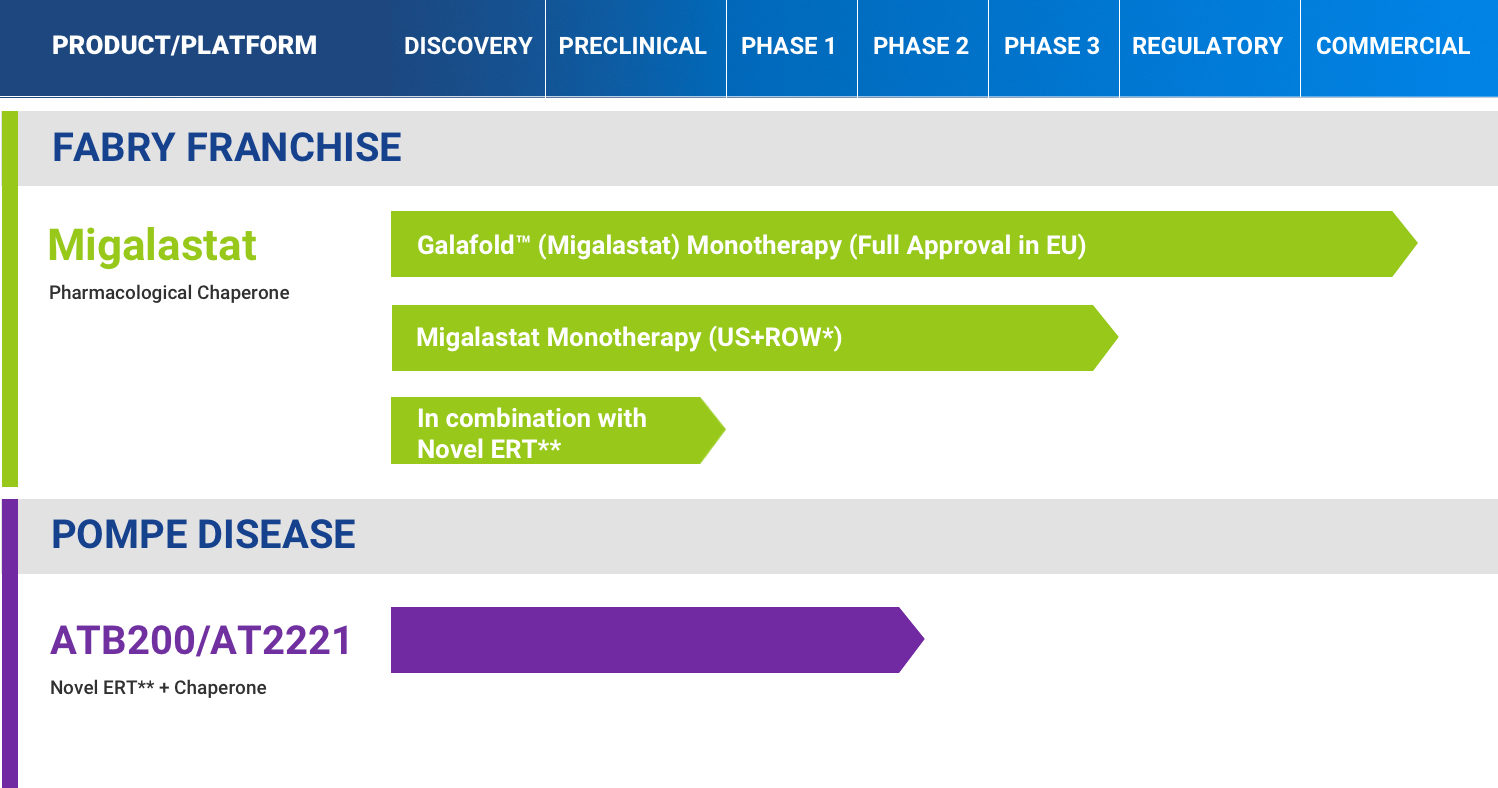1498x788 pixels.
Task: Select the Migalastat Monotherapy US+ROW bar
Action: point(754,338)
